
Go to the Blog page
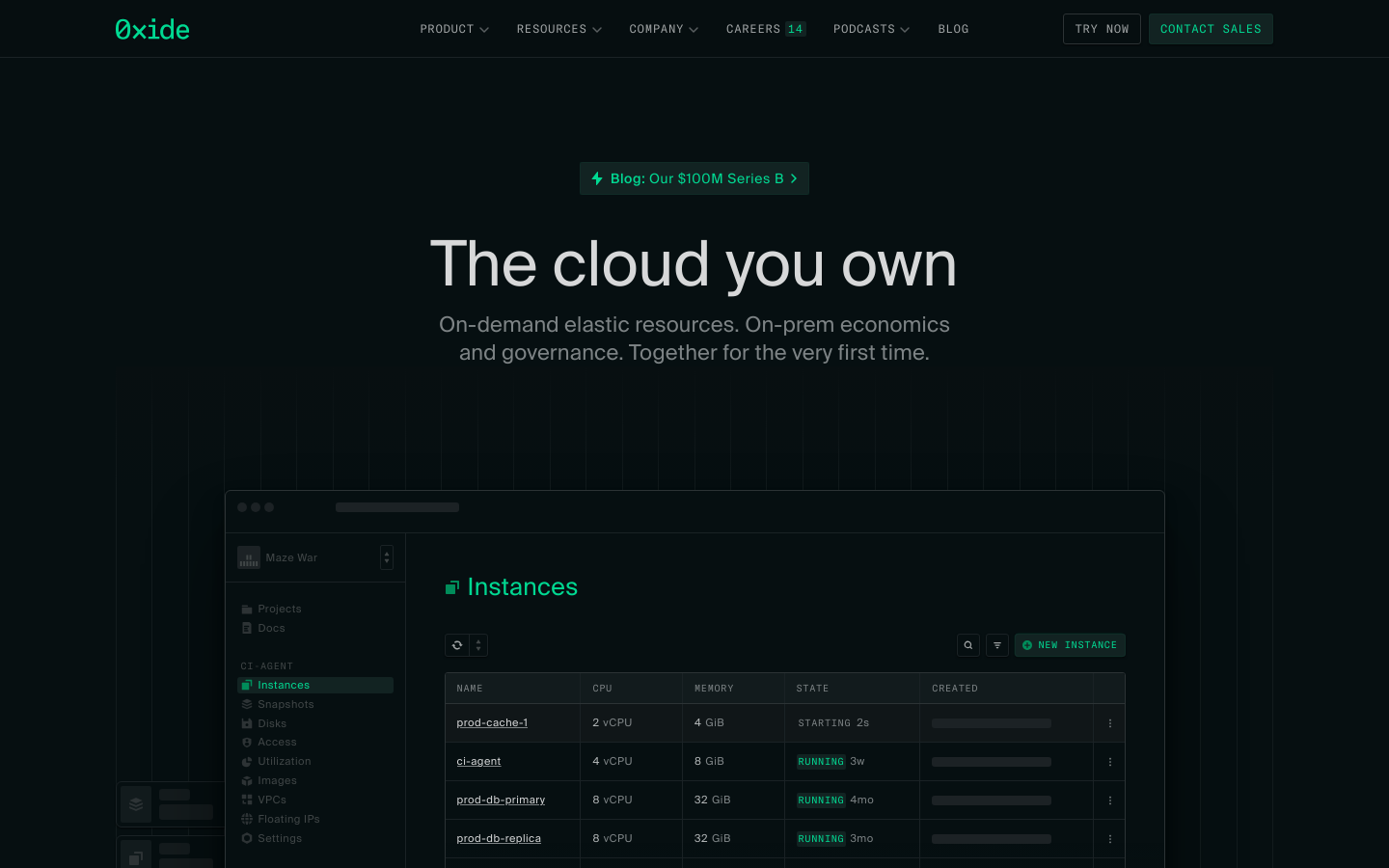point(953,29)
